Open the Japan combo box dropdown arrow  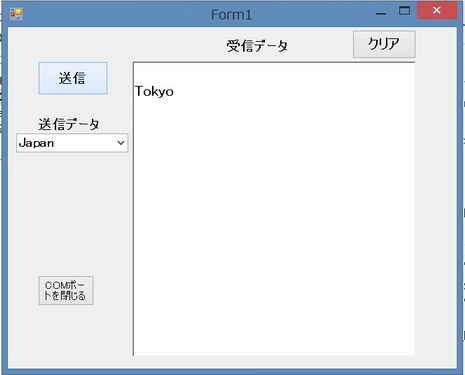[121, 143]
